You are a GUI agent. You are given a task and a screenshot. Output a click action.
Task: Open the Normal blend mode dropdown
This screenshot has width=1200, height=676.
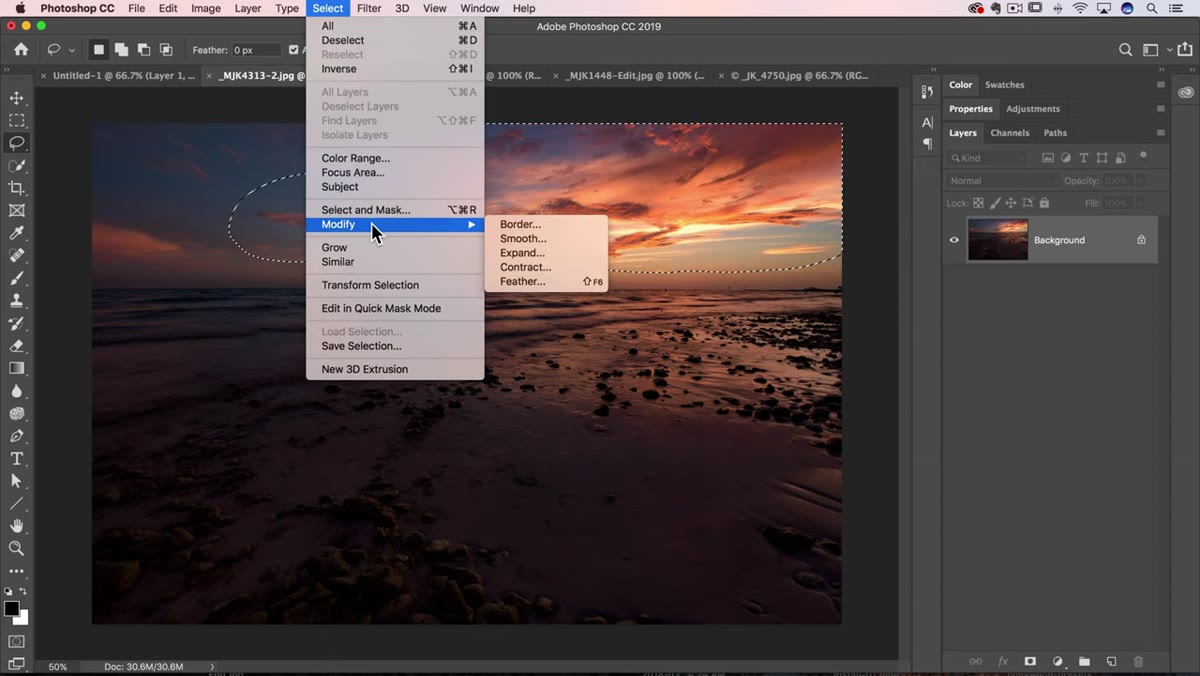(x=1001, y=181)
